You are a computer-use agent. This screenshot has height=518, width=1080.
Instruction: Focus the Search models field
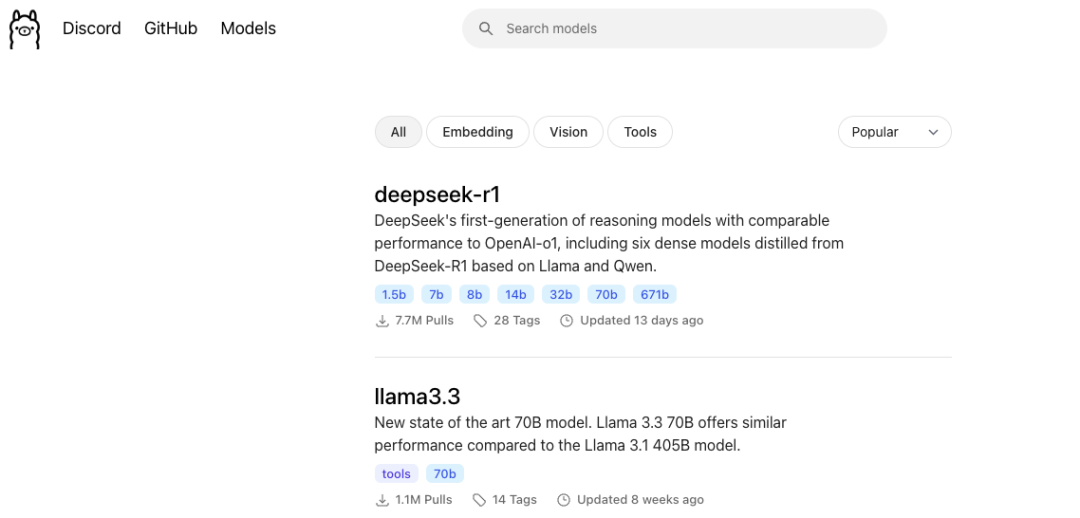[x=674, y=28]
